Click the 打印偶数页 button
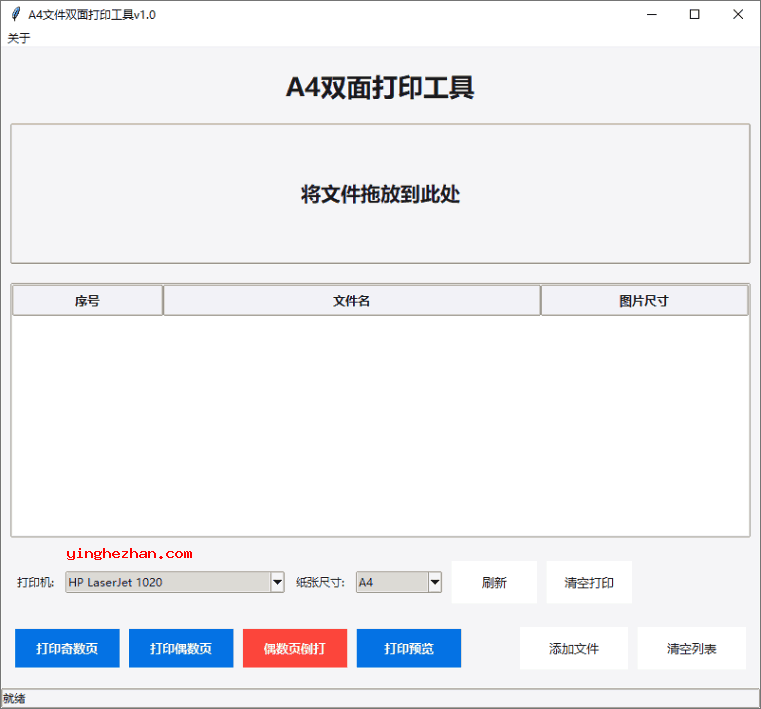The width and height of the screenshot is (761, 709). (181, 648)
